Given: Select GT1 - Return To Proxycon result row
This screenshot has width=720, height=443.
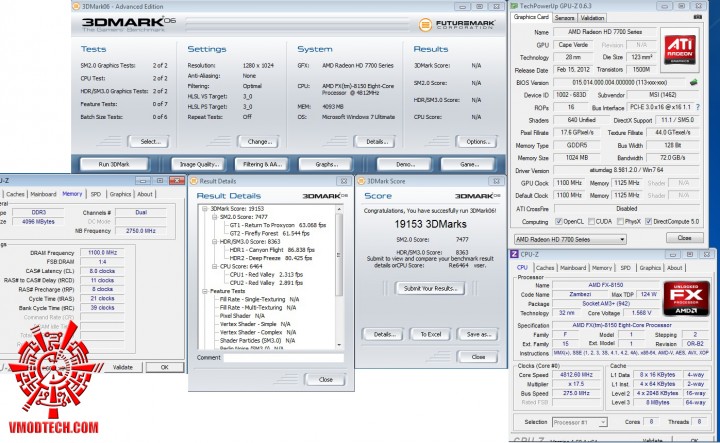Looking at the screenshot, I should click(277, 225).
